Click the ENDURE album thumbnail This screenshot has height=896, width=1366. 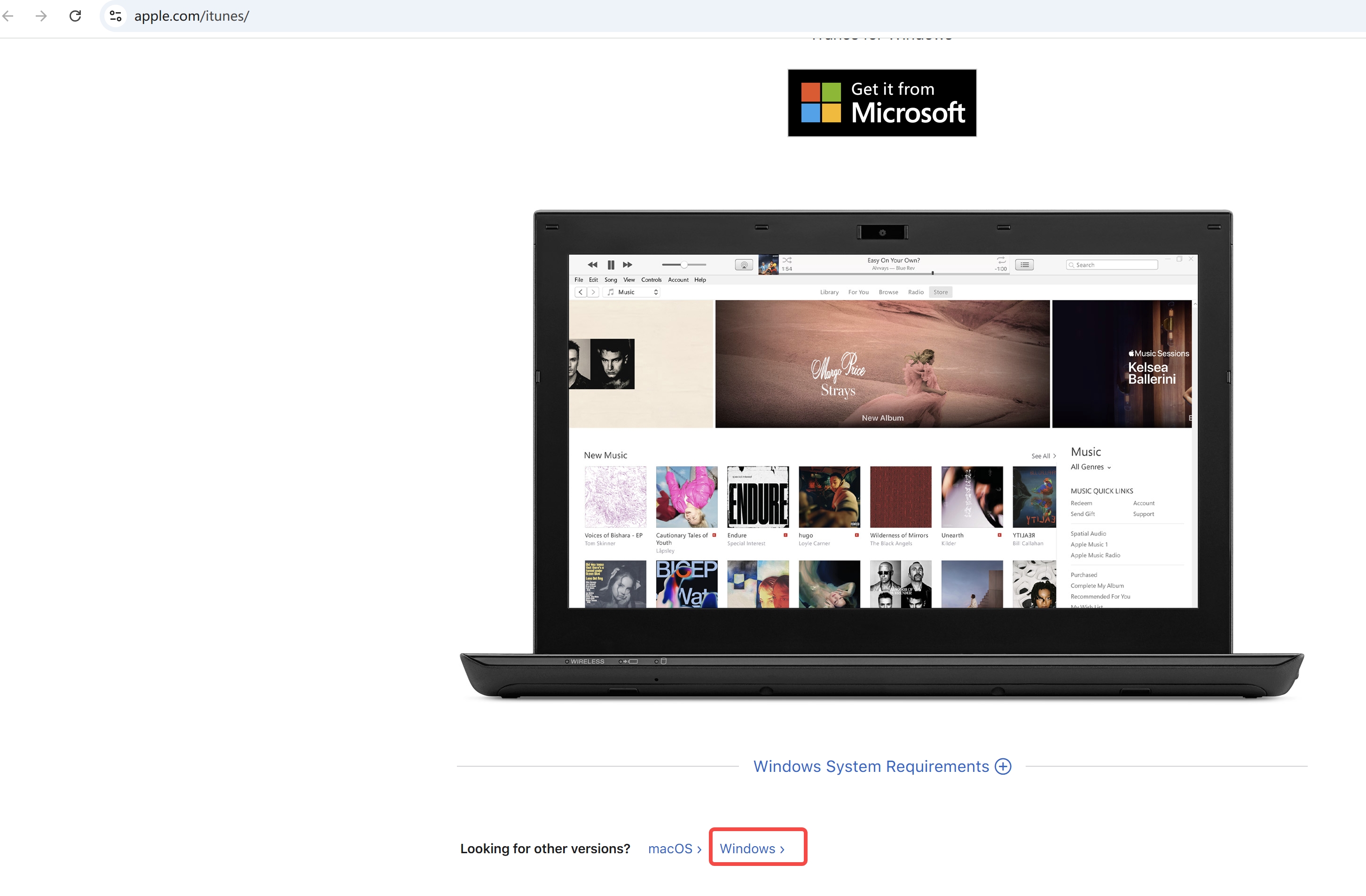click(x=758, y=497)
